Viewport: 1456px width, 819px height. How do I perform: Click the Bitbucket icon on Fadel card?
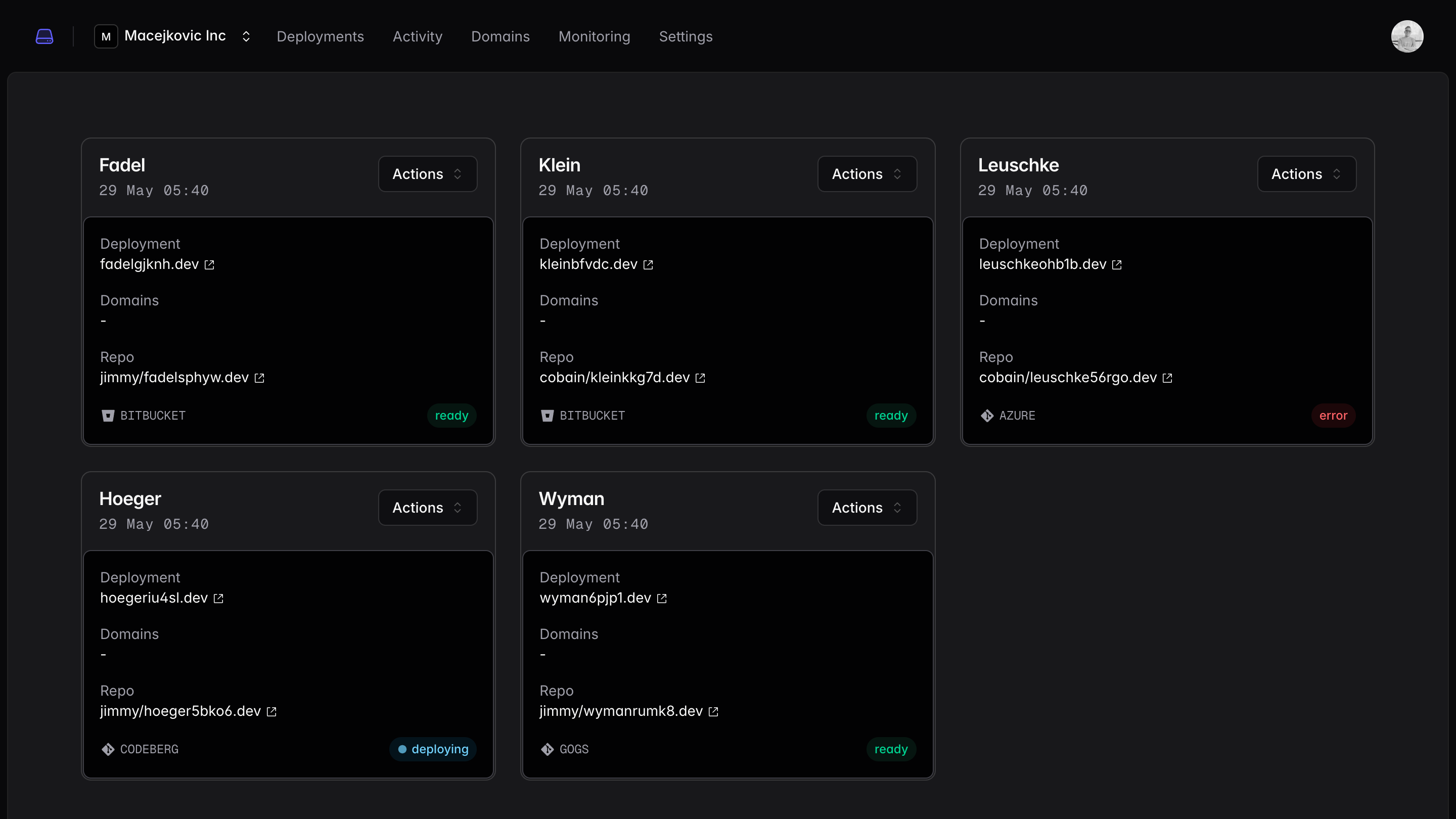click(107, 416)
